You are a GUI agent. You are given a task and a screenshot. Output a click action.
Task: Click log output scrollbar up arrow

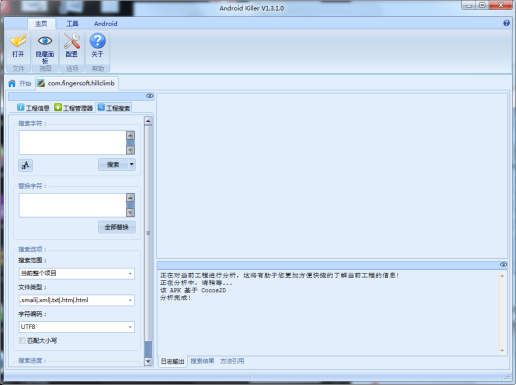coord(502,276)
